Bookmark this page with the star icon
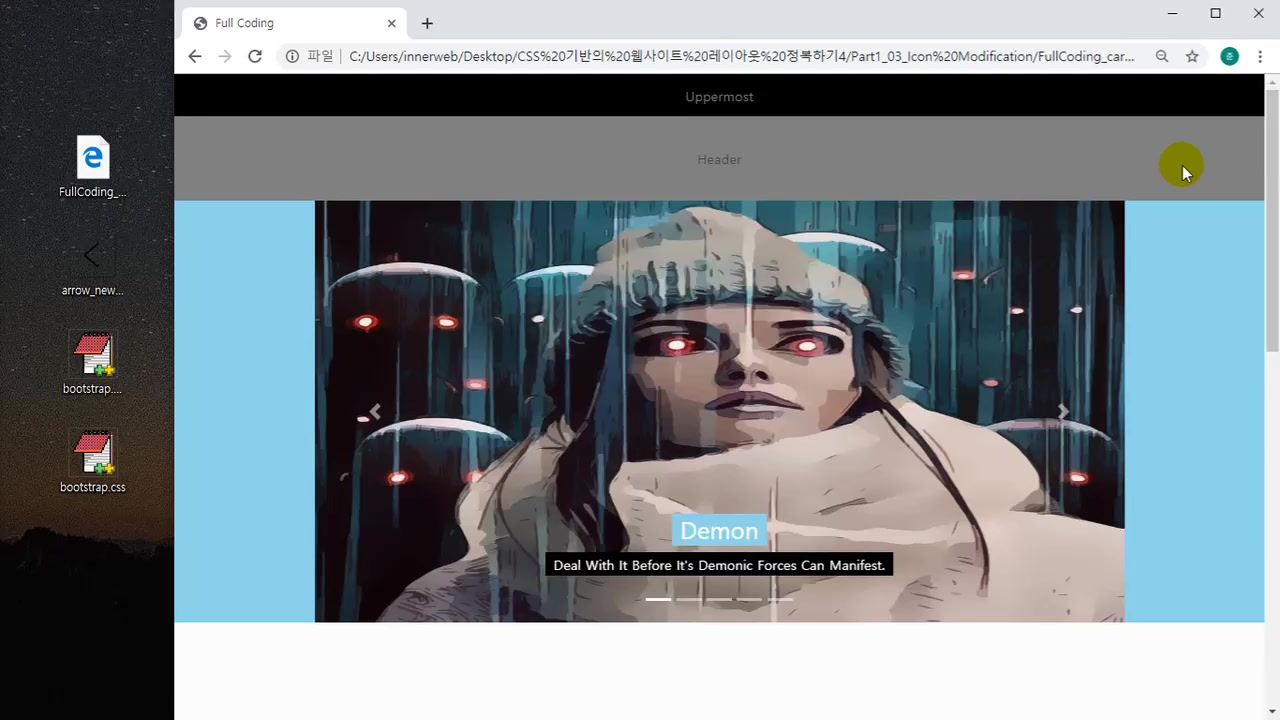 (x=1192, y=57)
